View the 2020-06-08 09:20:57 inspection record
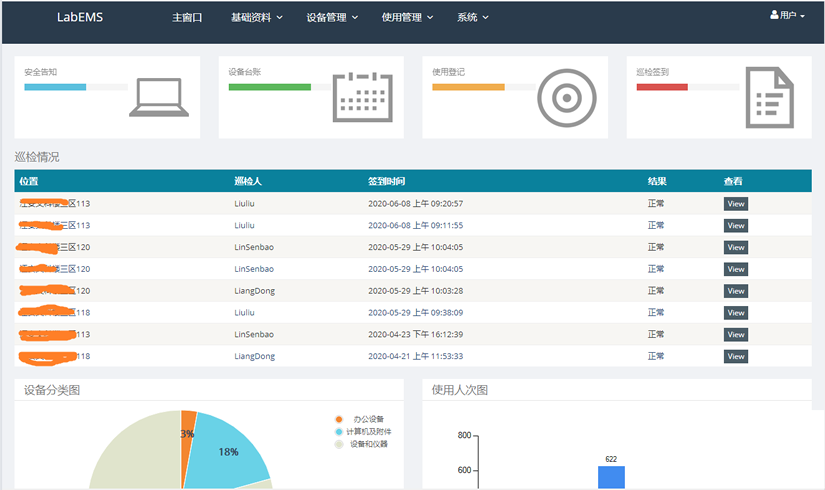Image resolution: width=825 pixels, height=490 pixels. tap(736, 204)
